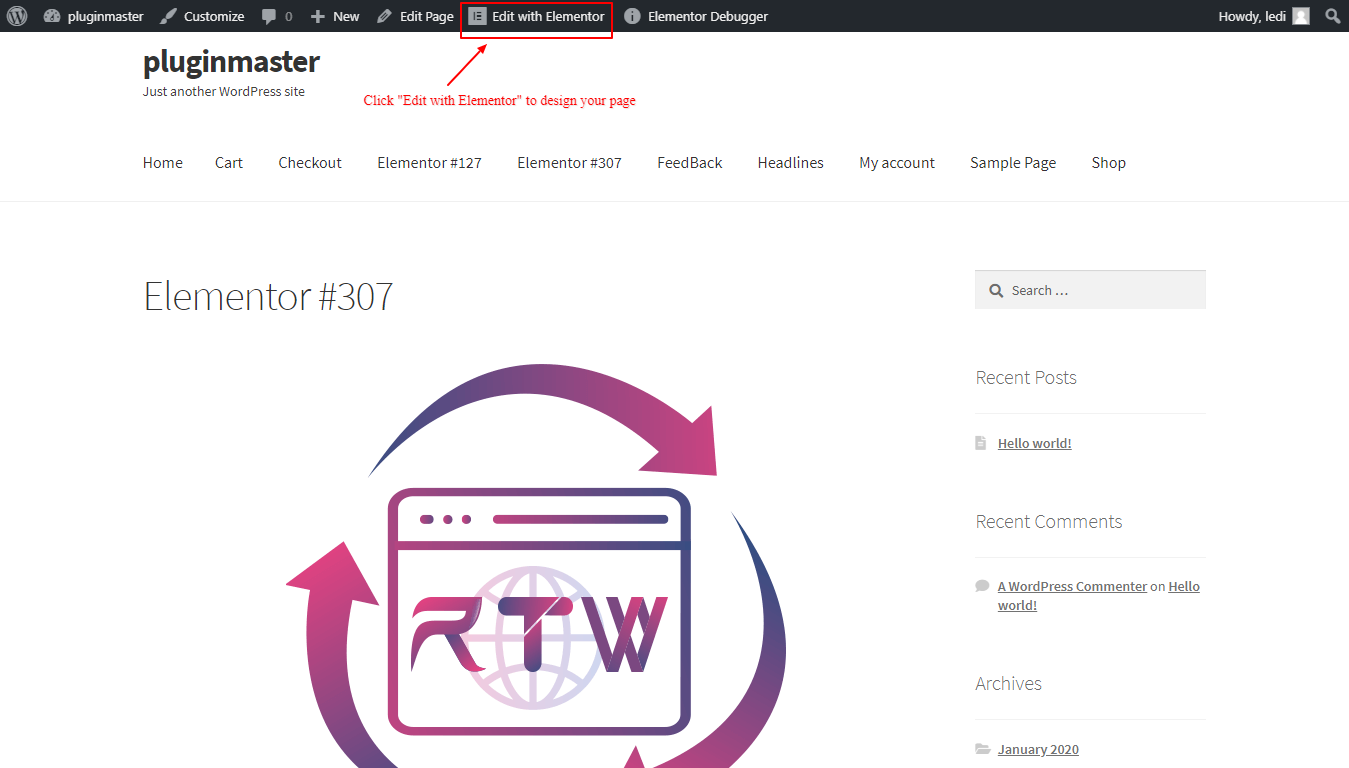Click comment bubble icon in Recent Comments
Image resolution: width=1349 pixels, height=768 pixels.
coord(982,586)
